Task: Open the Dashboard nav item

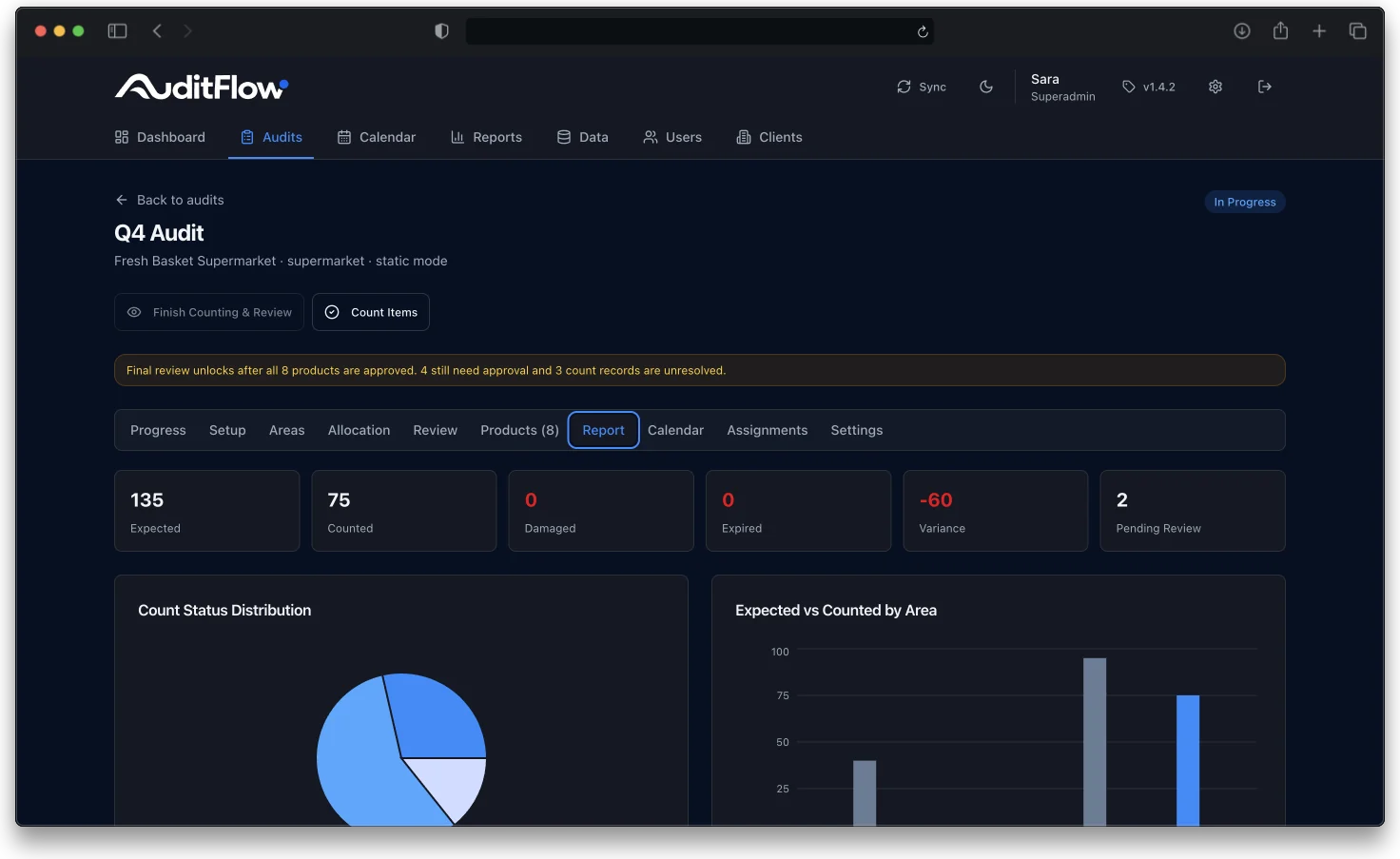Action: 160,137
